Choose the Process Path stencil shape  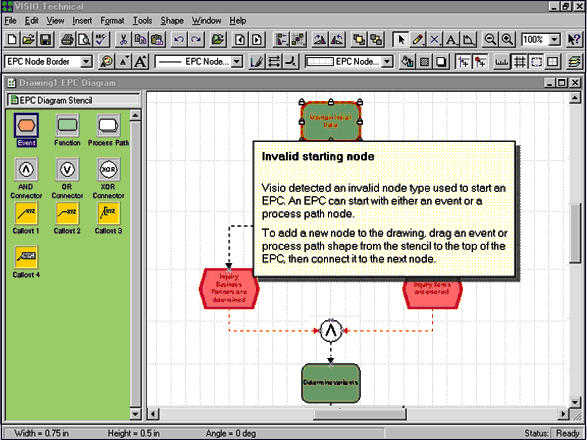pos(109,130)
